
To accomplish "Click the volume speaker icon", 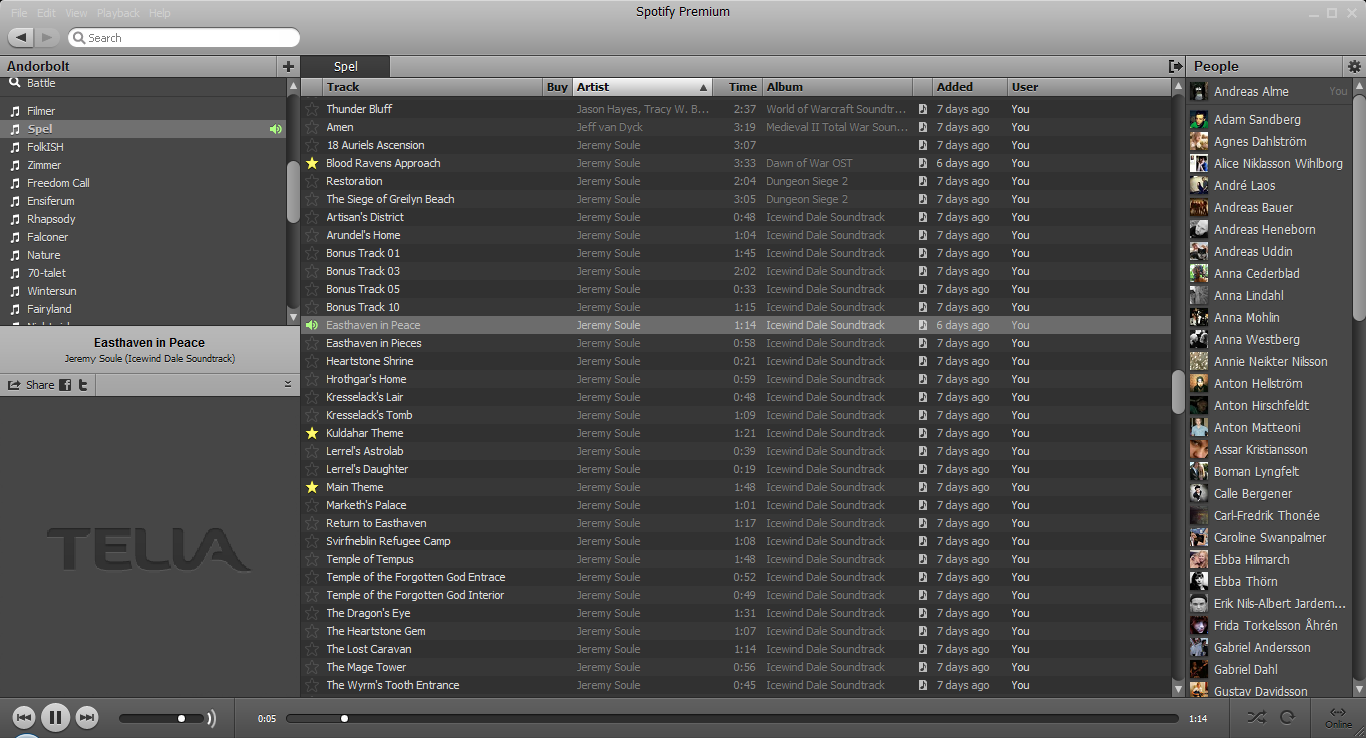I will (211, 718).
